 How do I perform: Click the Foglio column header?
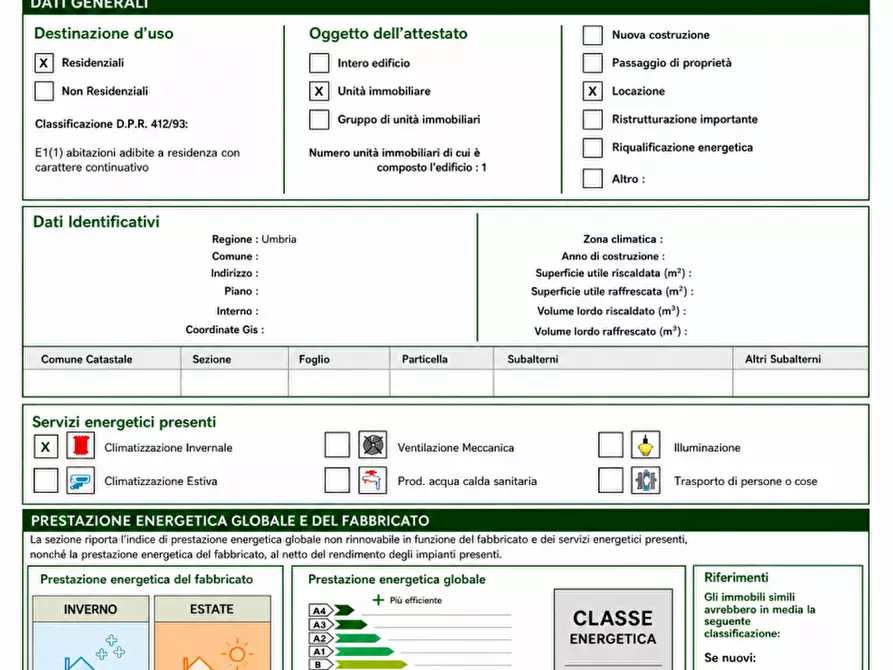pyautogui.click(x=339, y=359)
